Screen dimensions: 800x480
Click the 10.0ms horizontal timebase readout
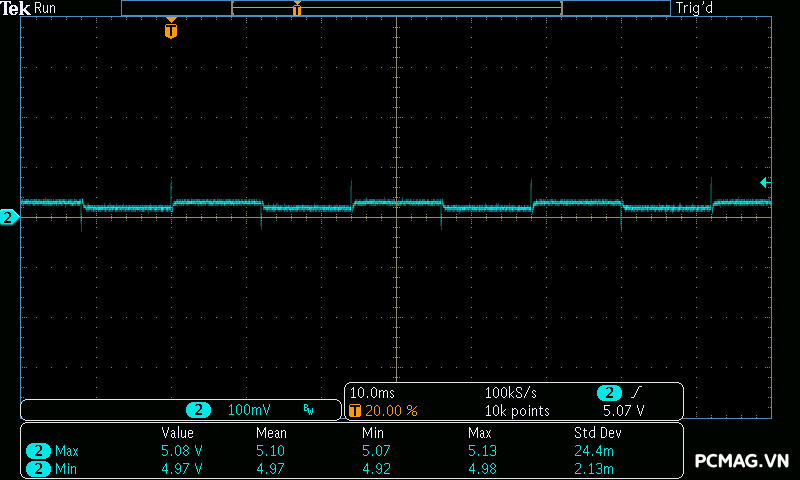coord(371,393)
